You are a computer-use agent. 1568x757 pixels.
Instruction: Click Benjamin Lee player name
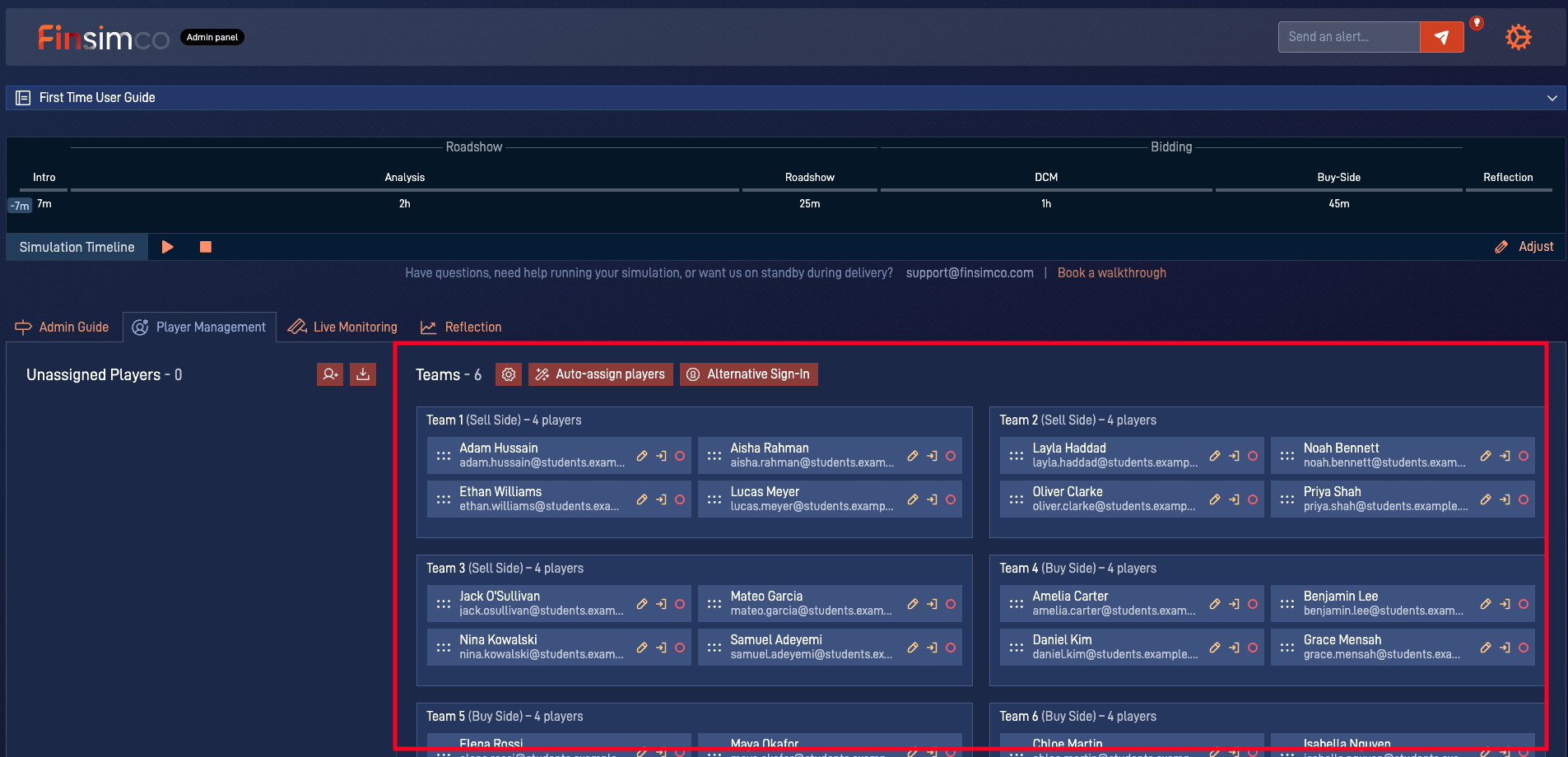1341,597
